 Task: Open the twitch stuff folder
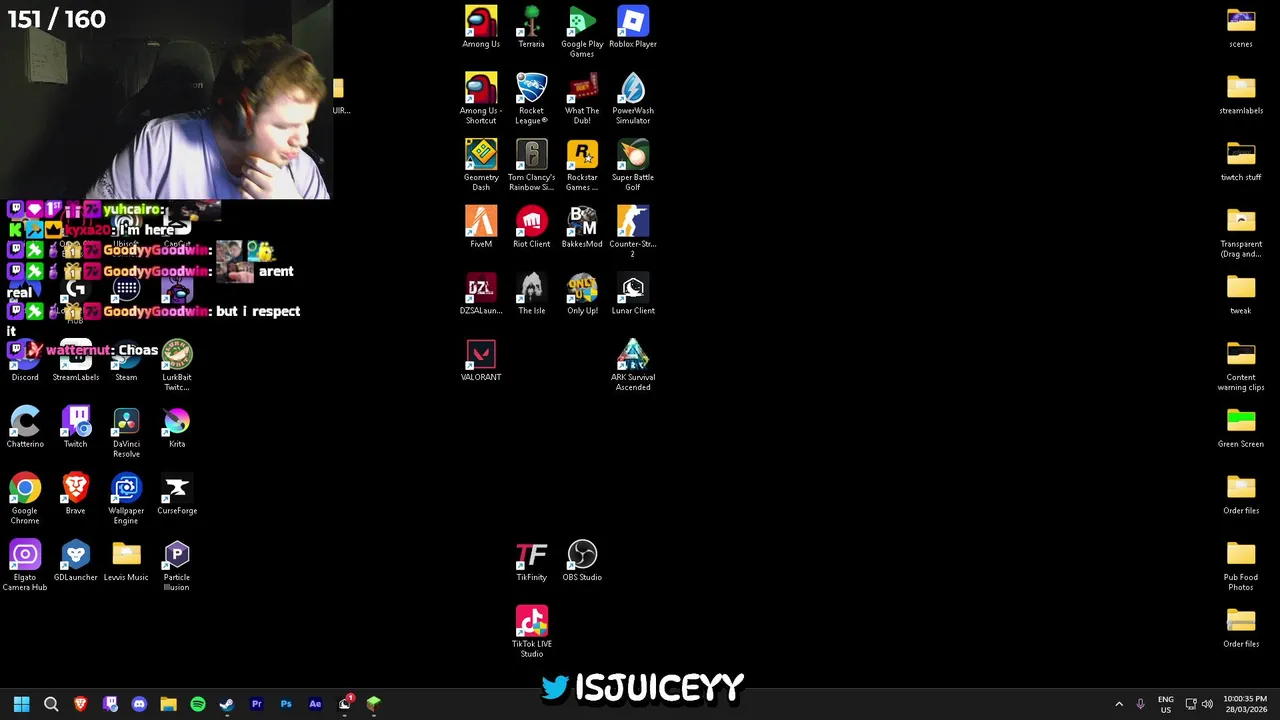point(1241,161)
